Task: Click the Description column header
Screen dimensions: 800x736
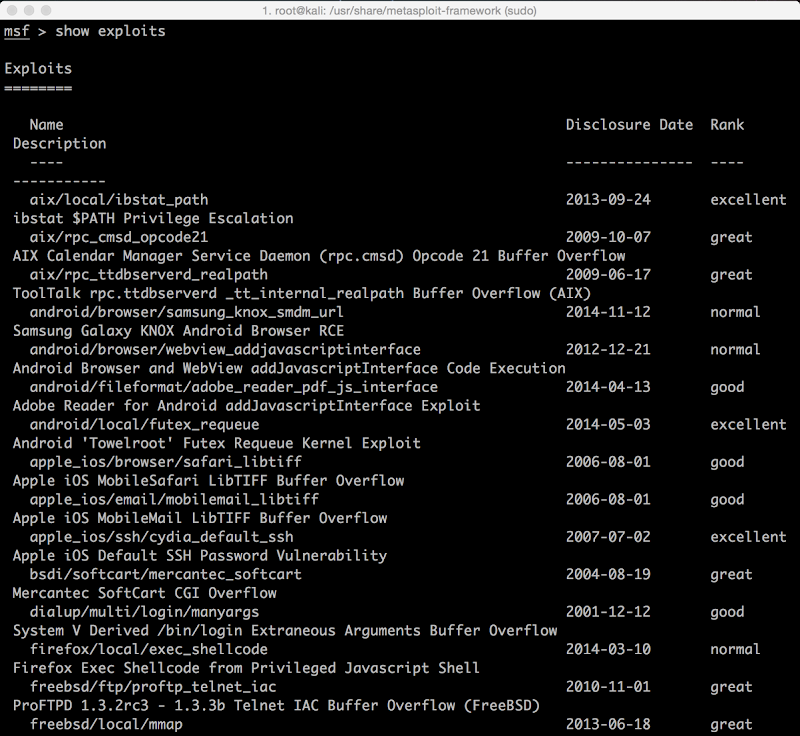Action: point(60,144)
